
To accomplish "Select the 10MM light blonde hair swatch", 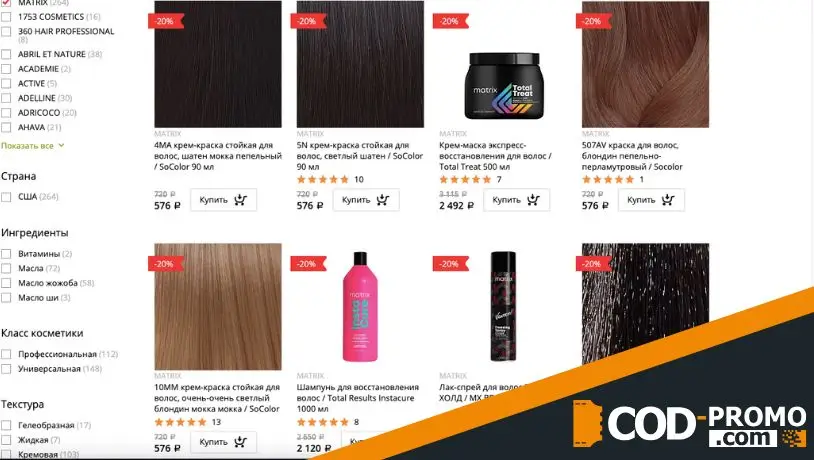I will [218, 306].
